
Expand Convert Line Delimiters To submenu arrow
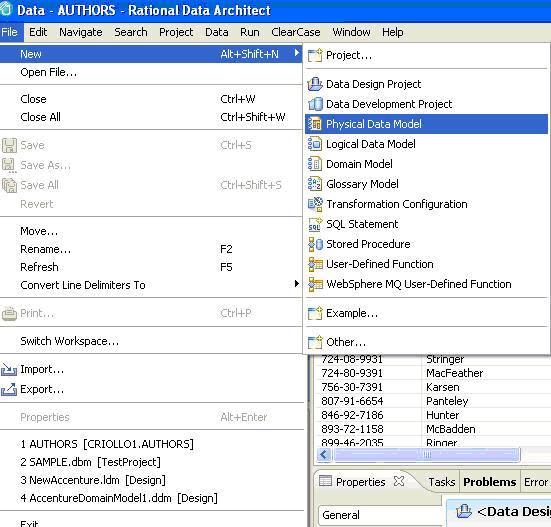click(297, 284)
